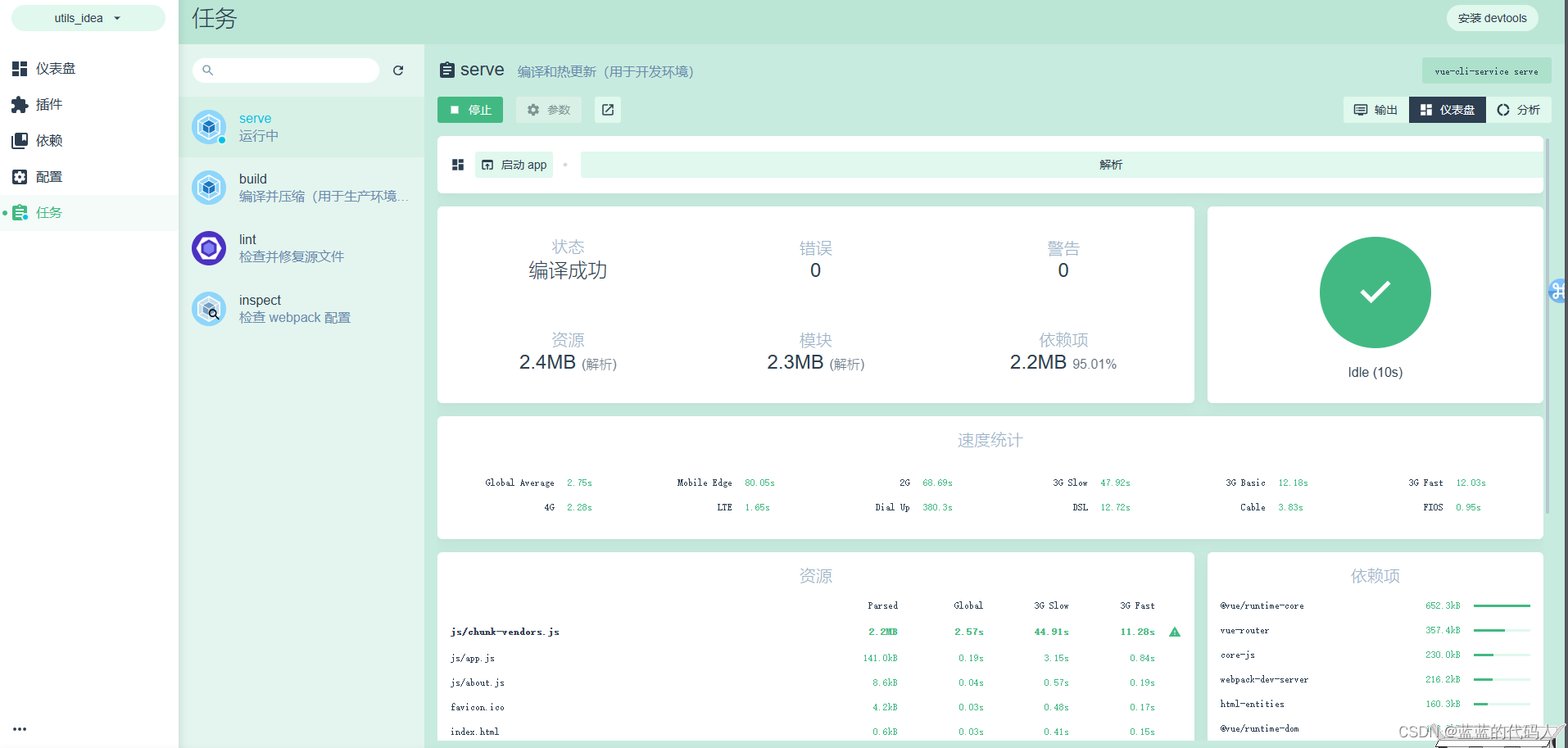1568x748 pixels.
Task: Open the configuration (配置) sidebar item
Action: [x=89, y=177]
